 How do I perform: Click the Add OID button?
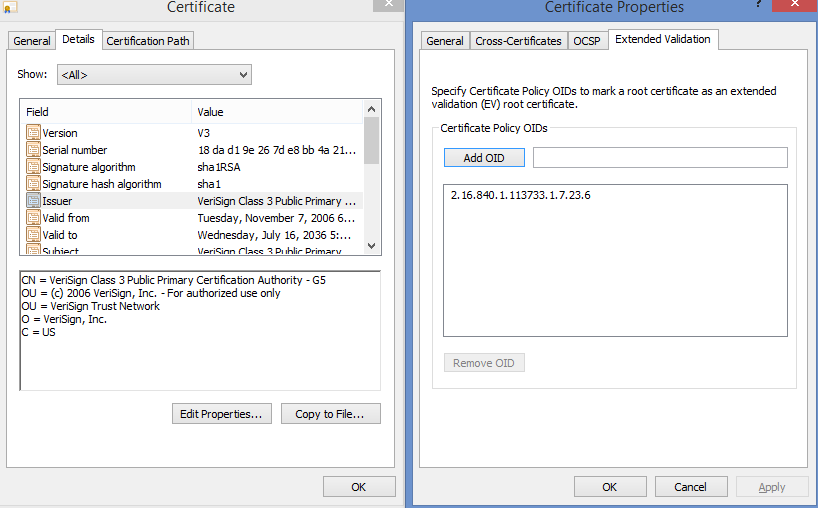(484, 158)
